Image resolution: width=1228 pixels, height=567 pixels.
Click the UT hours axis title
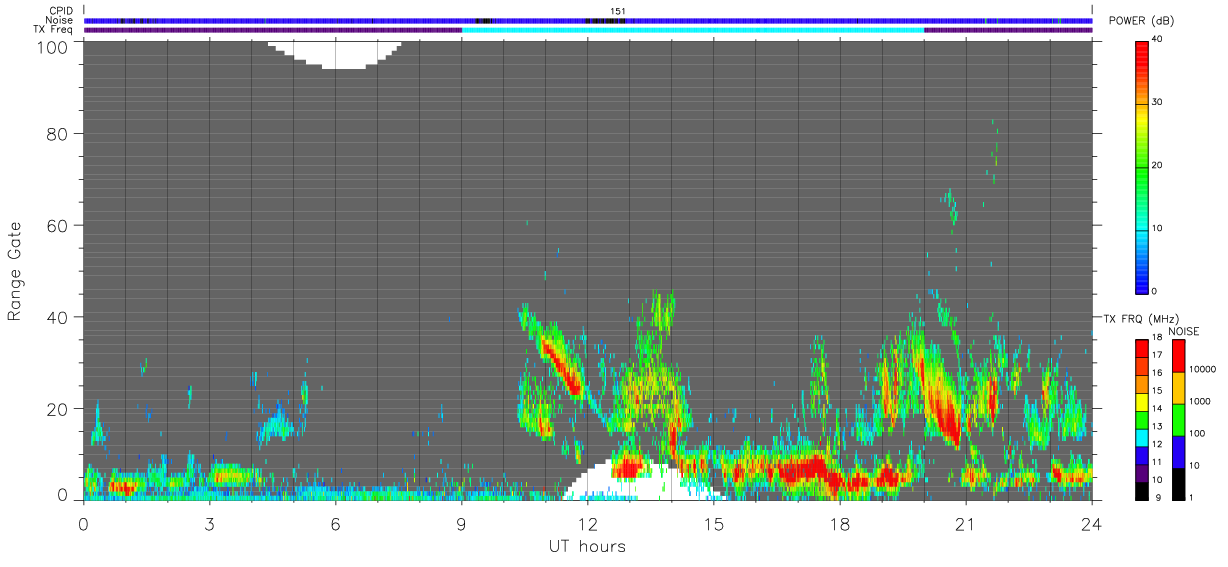pos(586,546)
